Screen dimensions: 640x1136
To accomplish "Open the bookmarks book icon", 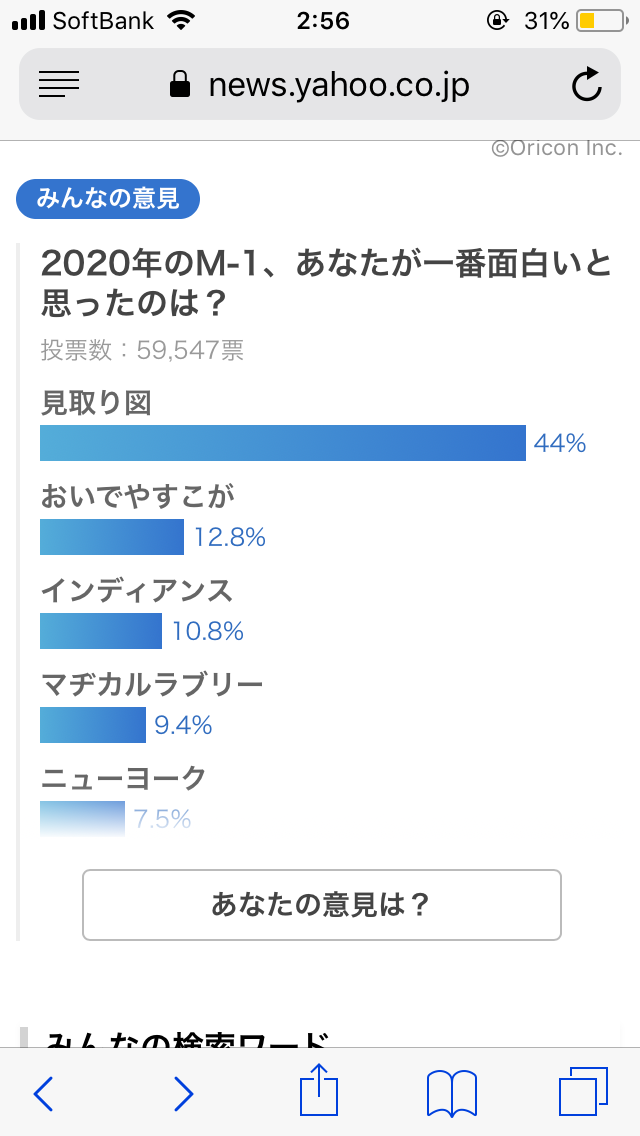I will click(x=452, y=1093).
